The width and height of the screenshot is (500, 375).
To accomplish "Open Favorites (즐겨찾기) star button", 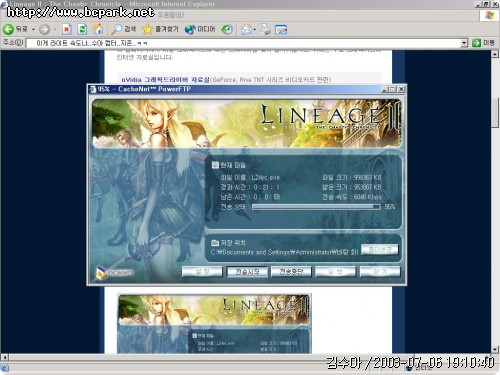I will [160, 29].
